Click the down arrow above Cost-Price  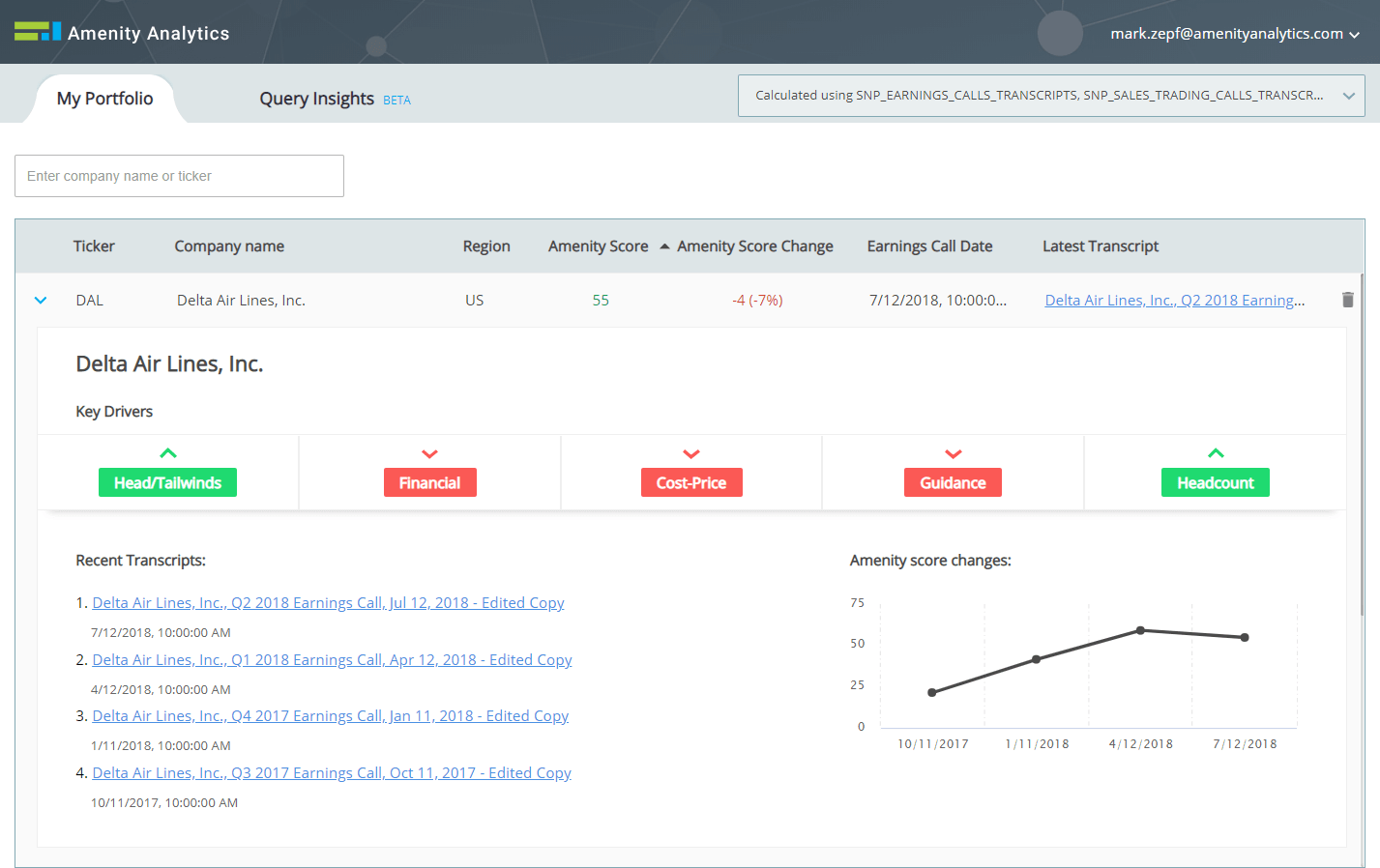[691, 453]
